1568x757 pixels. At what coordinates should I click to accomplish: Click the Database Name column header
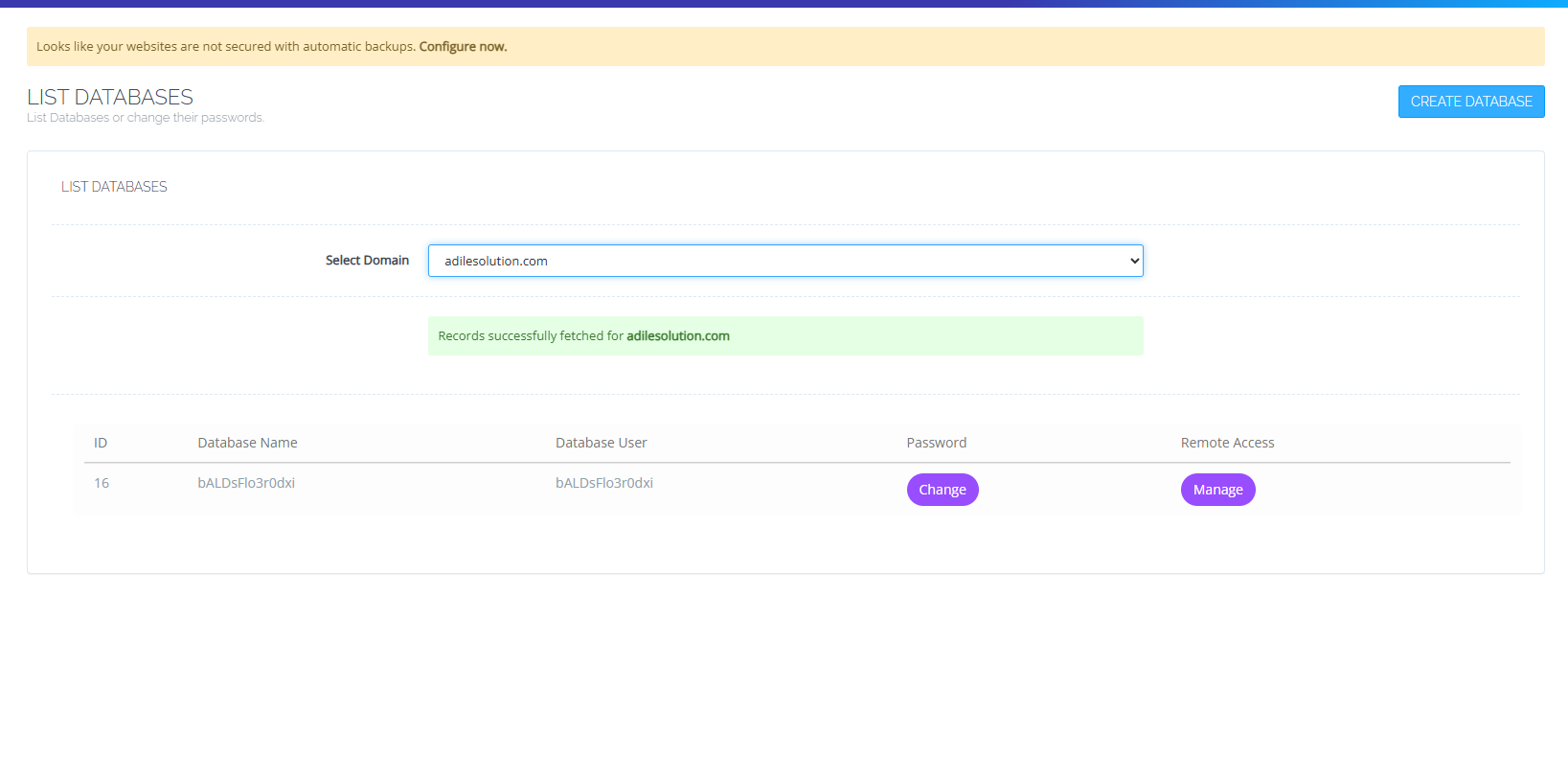click(x=247, y=443)
